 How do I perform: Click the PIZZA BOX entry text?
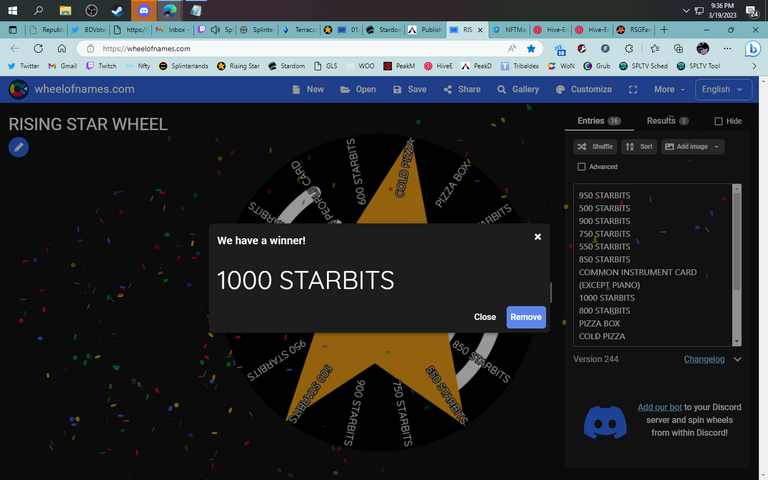click(599, 323)
